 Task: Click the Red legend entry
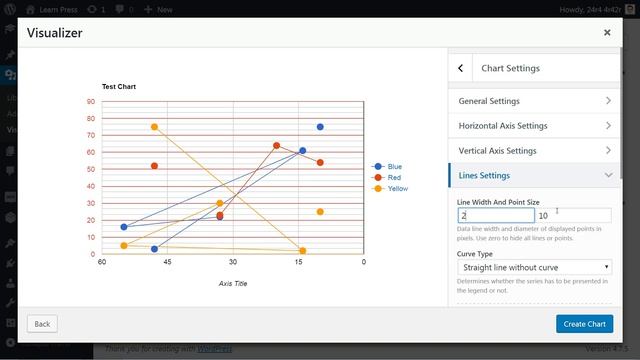click(x=387, y=178)
